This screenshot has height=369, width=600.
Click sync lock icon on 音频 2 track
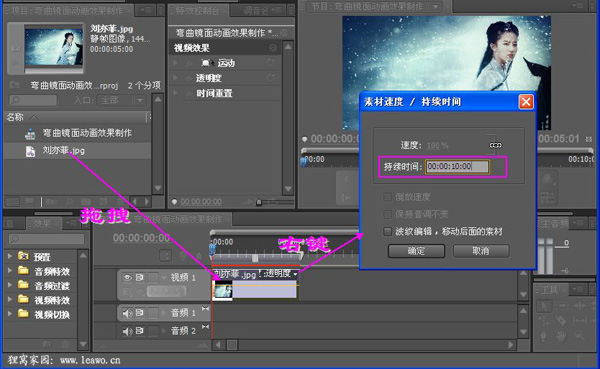(140, 330)
